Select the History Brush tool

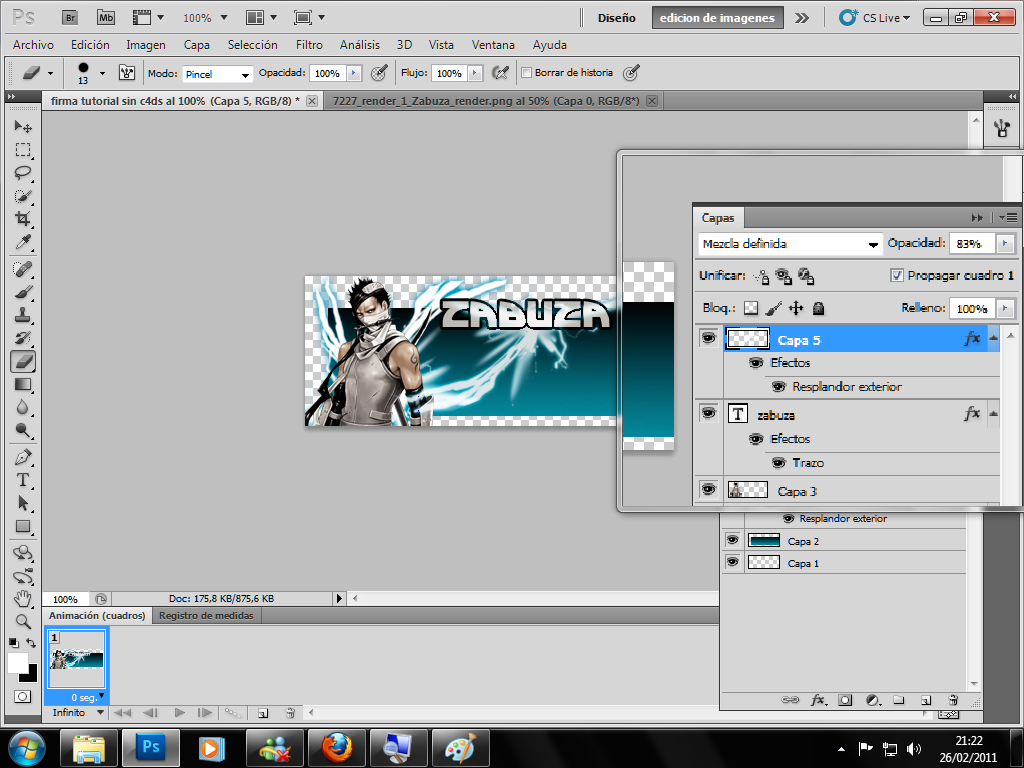point(23,338)
